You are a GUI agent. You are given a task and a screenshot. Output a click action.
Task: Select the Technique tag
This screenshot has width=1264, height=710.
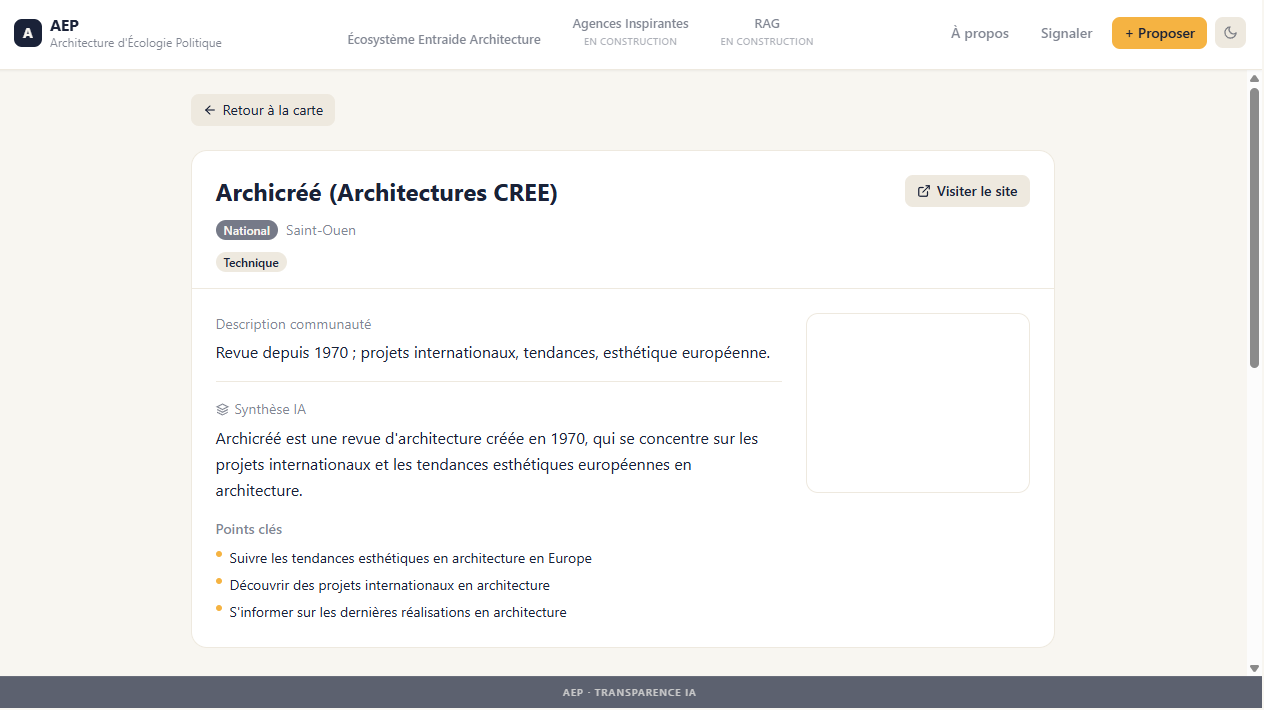(251, 262)
